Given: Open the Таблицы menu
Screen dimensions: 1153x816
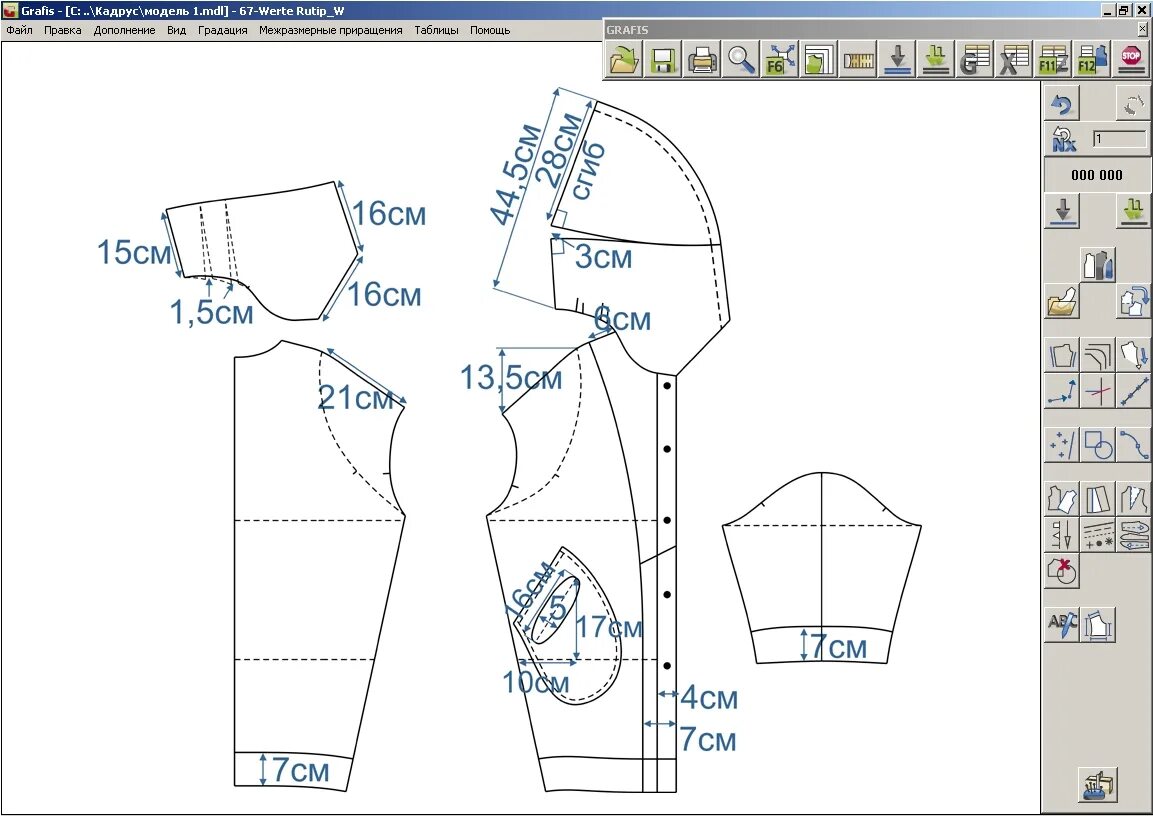Looking at the screenshot, I should pyautogui.click(x=436, y=30).
